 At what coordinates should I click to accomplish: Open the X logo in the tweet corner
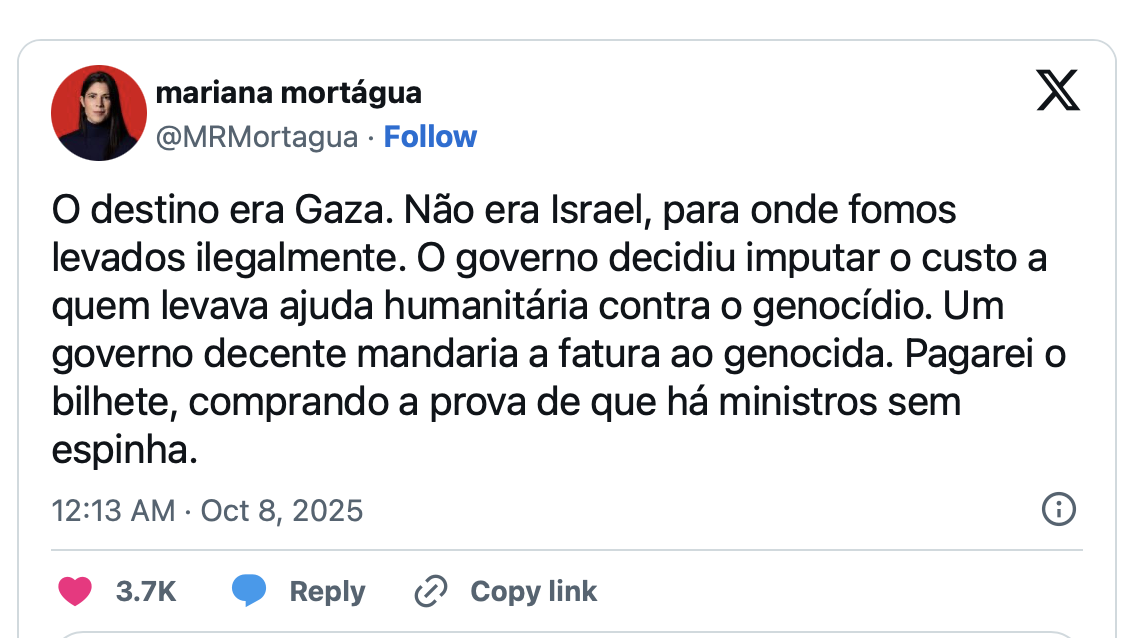click(1058, 93)
